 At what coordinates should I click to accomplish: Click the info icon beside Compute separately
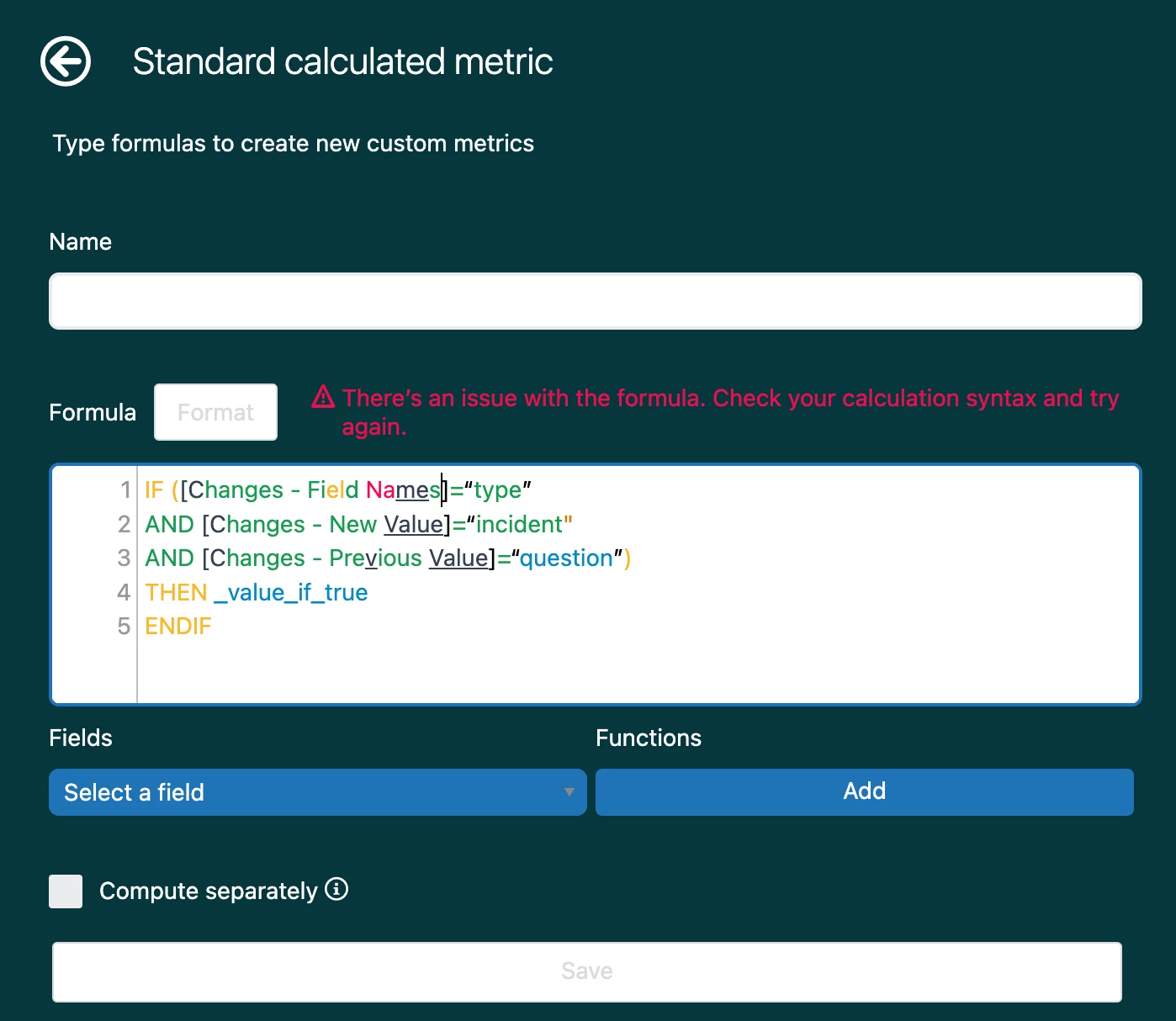pyautogui.click(x=336, y=889)
